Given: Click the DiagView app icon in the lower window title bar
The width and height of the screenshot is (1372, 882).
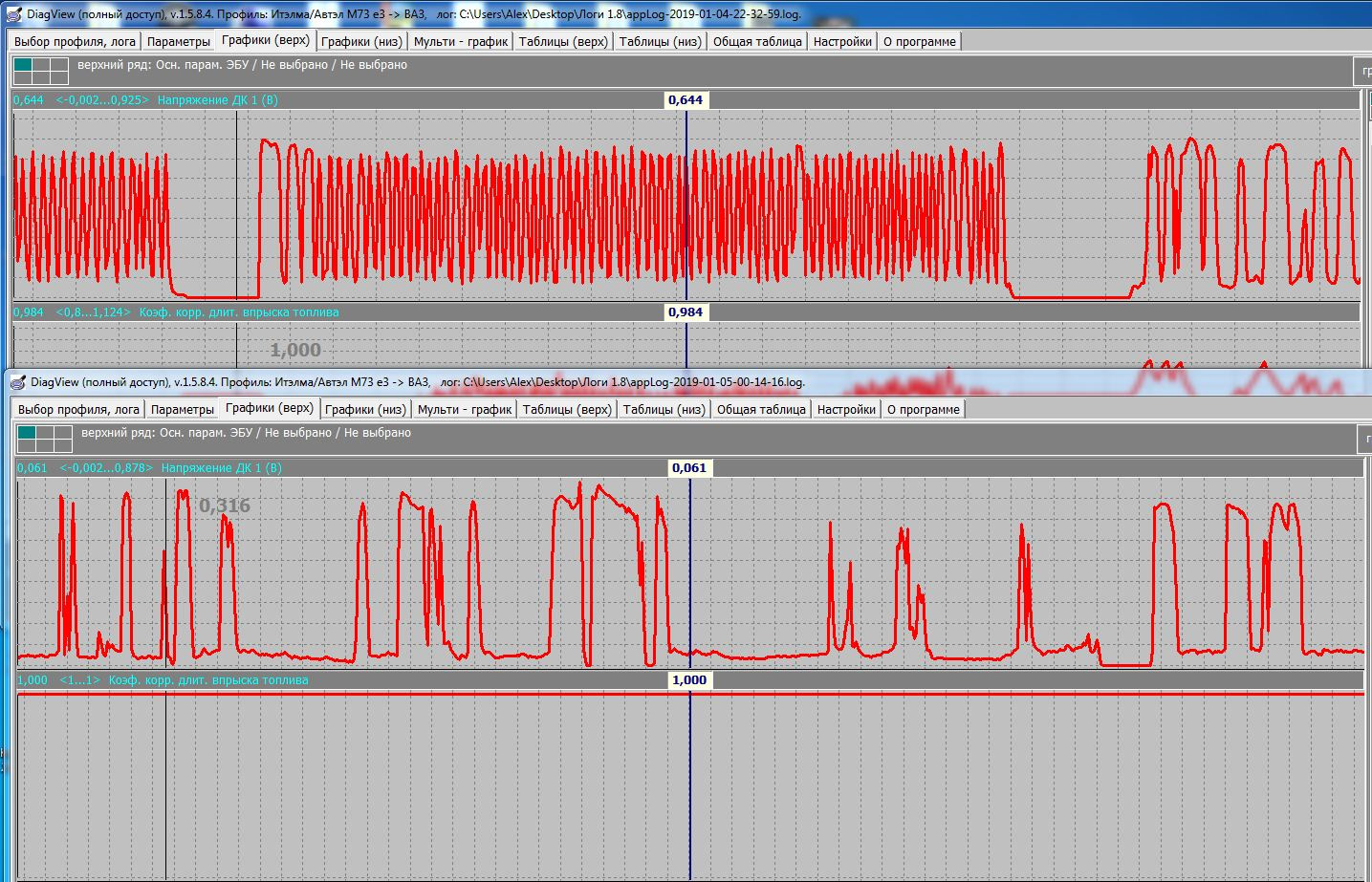Looking at the screenshot, I should pos(17,382).
